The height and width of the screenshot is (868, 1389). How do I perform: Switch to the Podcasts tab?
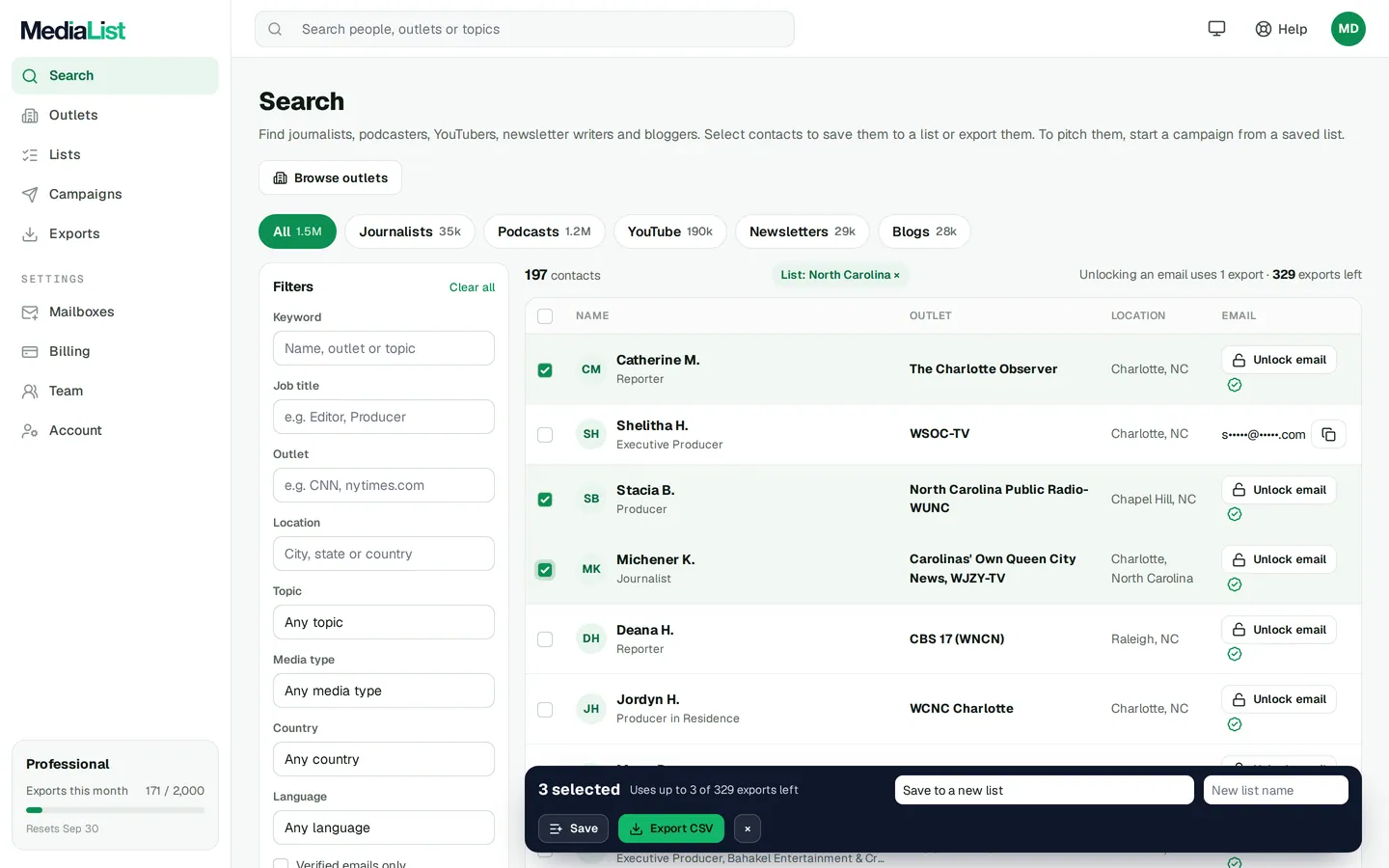pyautogui.click(x=544, y=231)
